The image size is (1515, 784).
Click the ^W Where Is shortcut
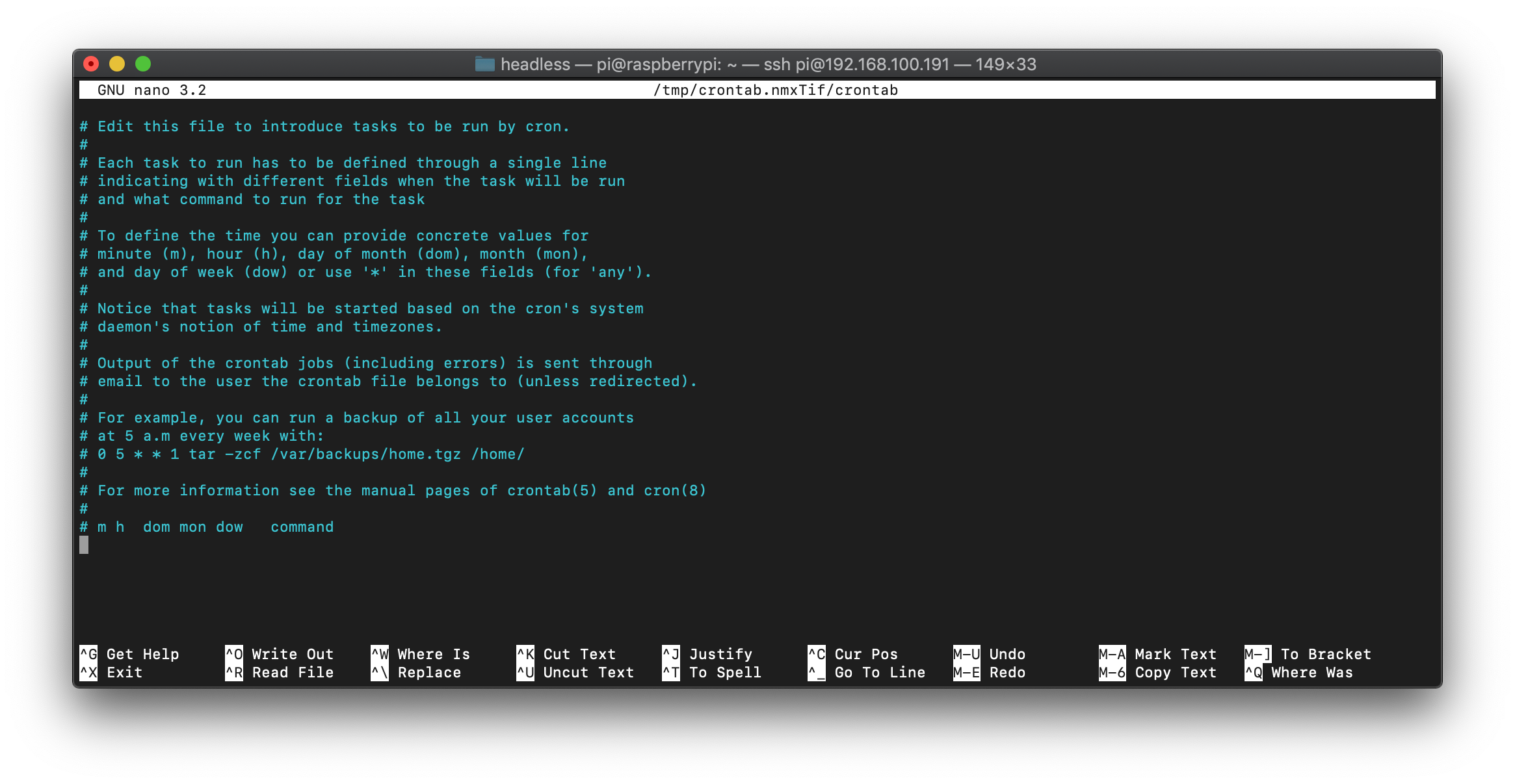[x=420, y=654]
